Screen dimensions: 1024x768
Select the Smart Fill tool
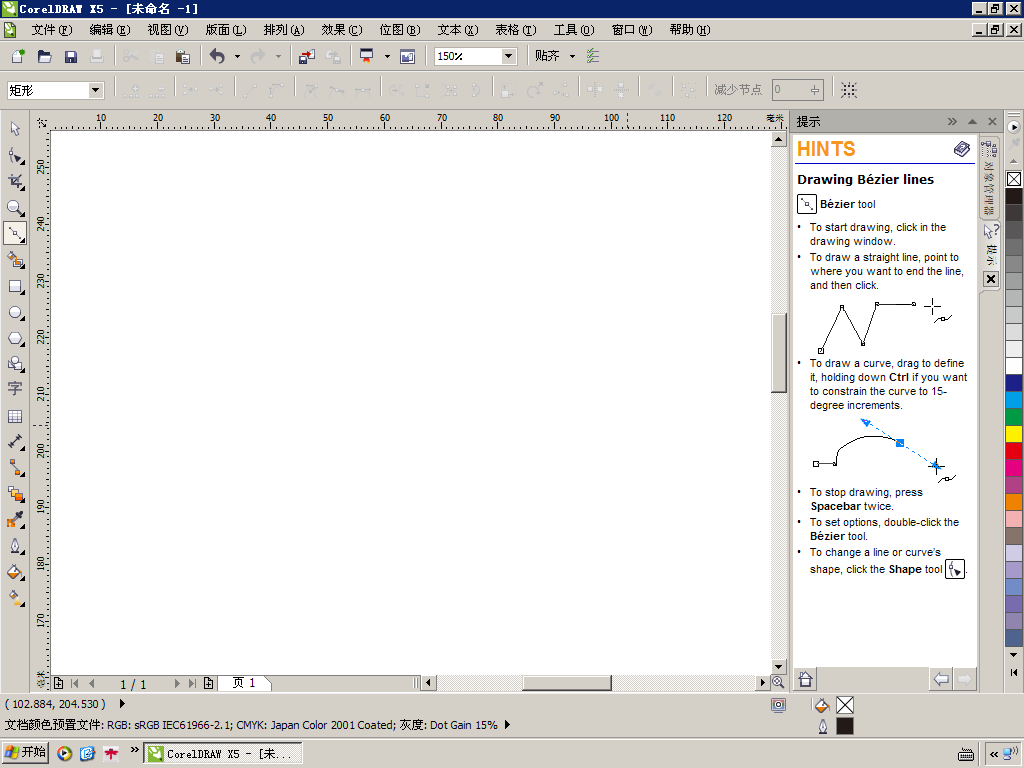15,260
